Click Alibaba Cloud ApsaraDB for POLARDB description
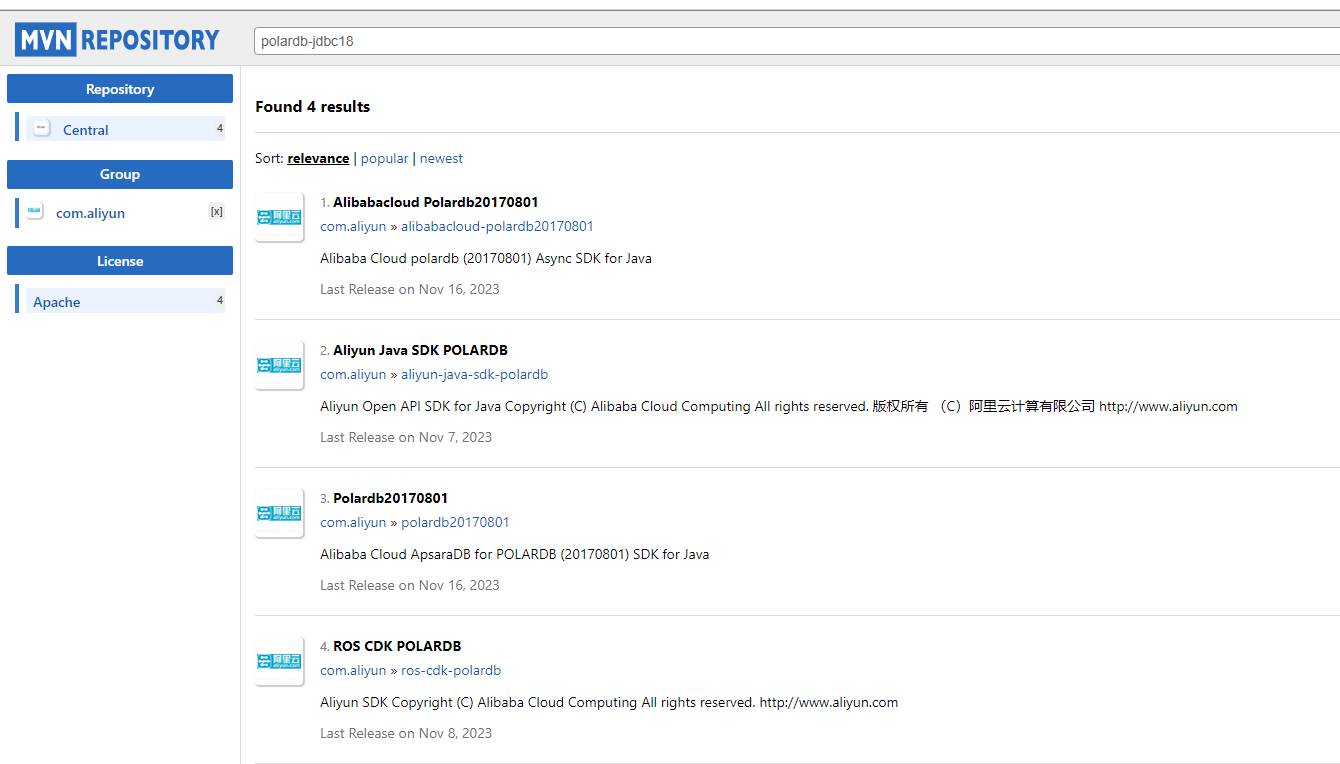 click(x=514, y=554)
